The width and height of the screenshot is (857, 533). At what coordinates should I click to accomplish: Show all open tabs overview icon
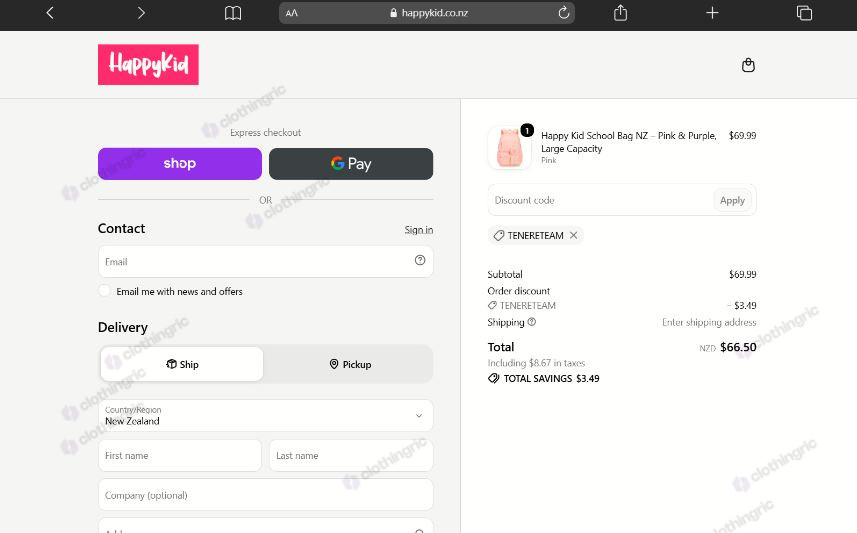pos(804,13)
